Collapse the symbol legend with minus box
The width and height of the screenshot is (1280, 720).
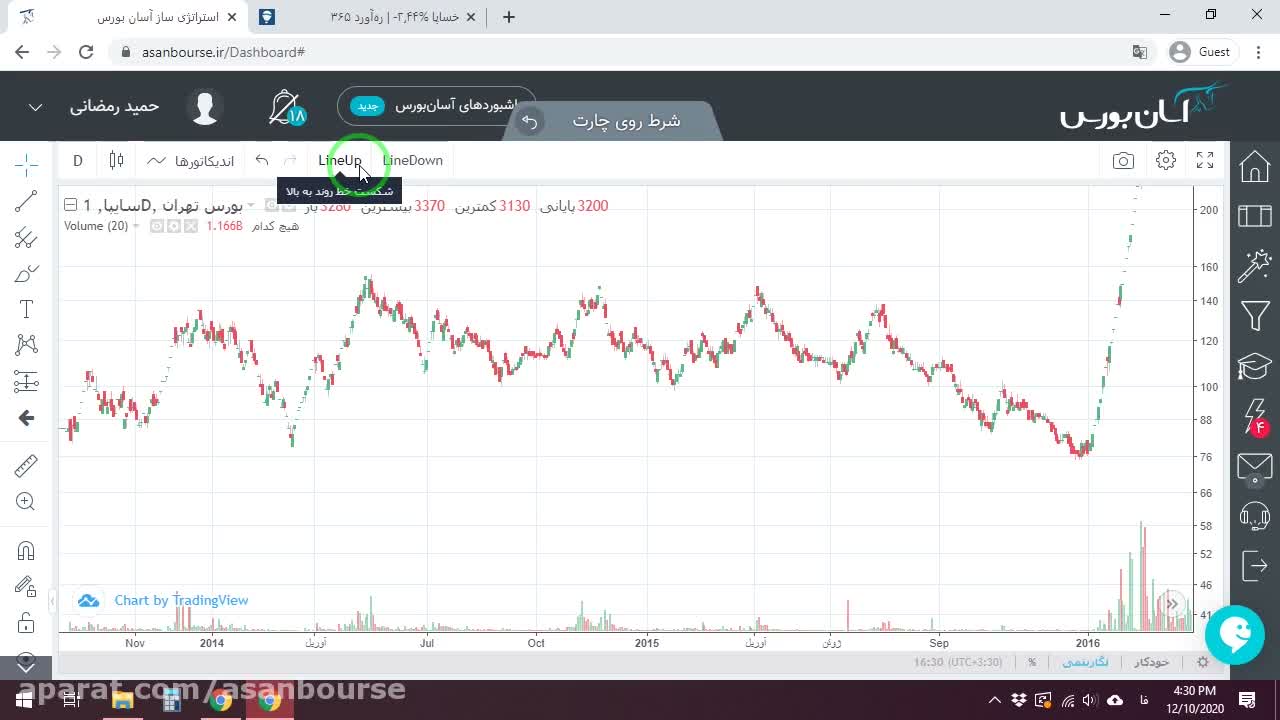coord(70,205)
